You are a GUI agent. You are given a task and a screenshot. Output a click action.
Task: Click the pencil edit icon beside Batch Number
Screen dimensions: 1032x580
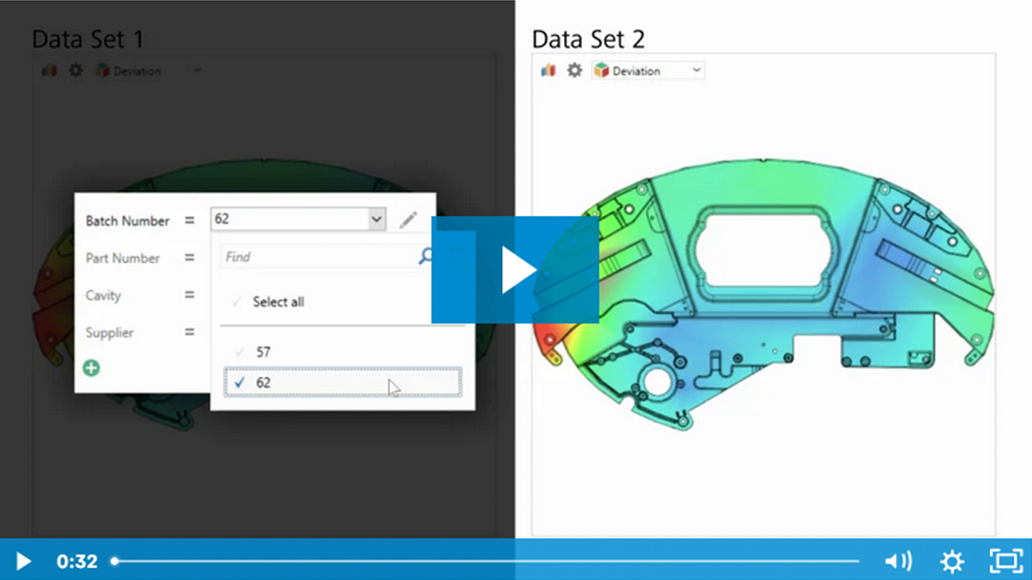click(x=408, y=220)
